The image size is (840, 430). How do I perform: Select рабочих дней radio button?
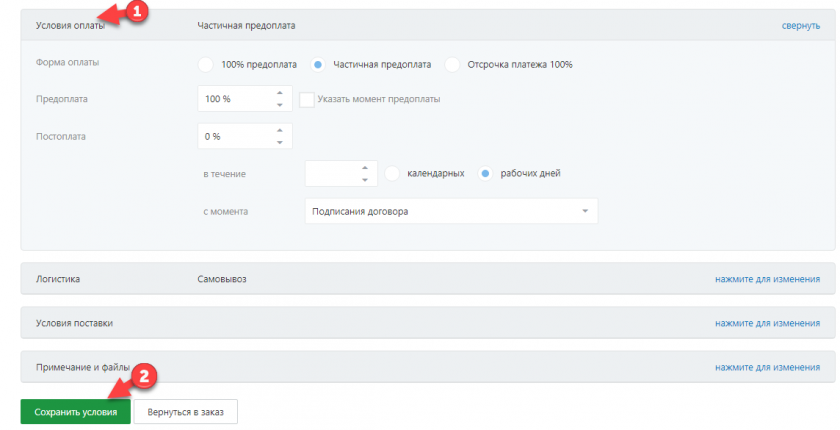pyautogui.click(x=486, y=173)
